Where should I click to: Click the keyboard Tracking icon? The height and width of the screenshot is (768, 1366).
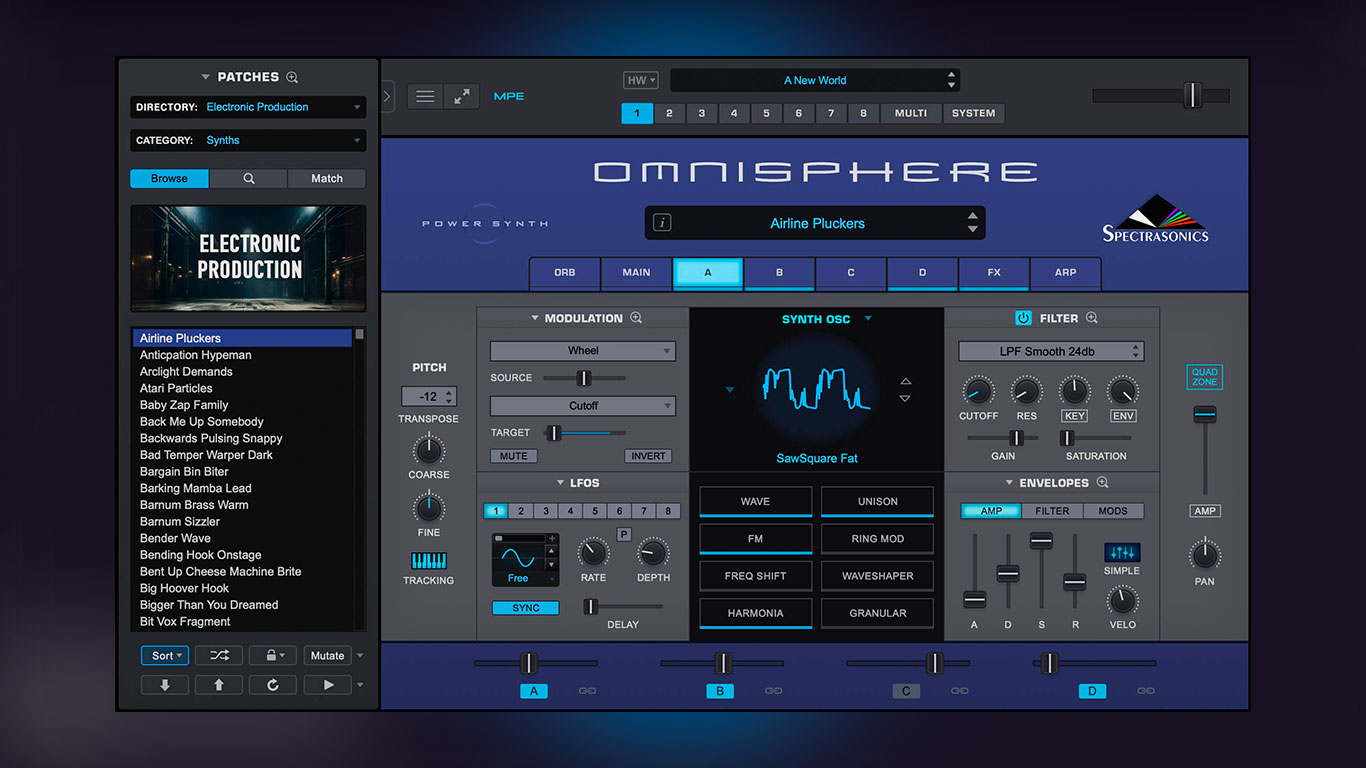coord(428,562)
